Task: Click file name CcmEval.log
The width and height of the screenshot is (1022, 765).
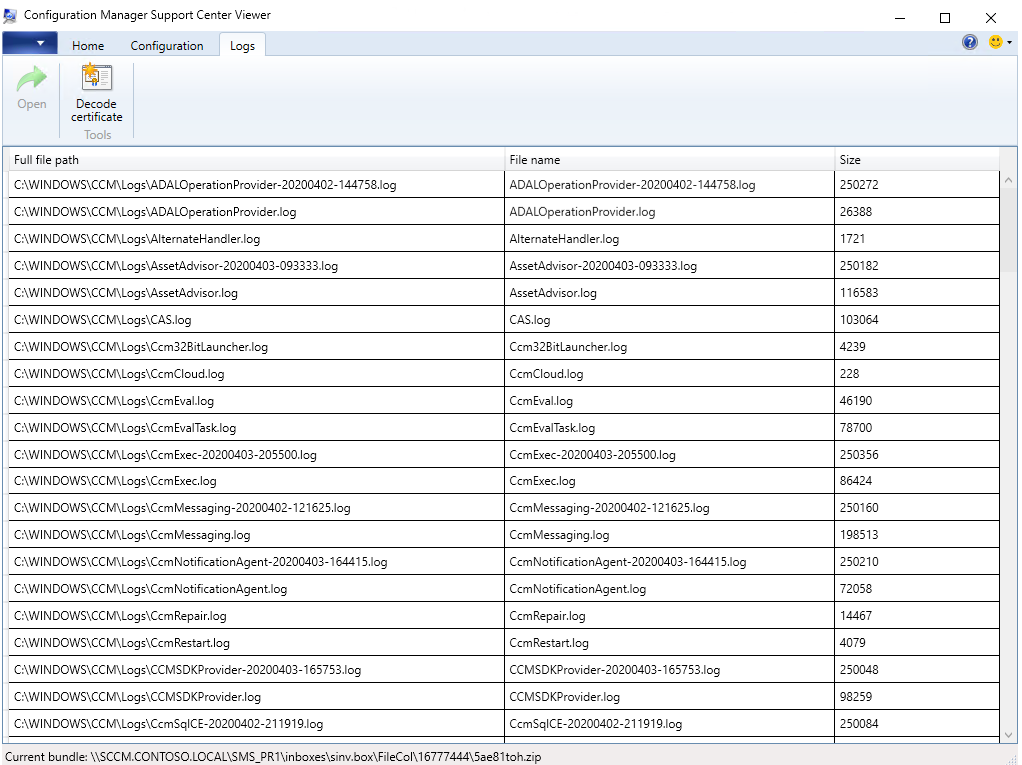Action: (x=542, y=401)
